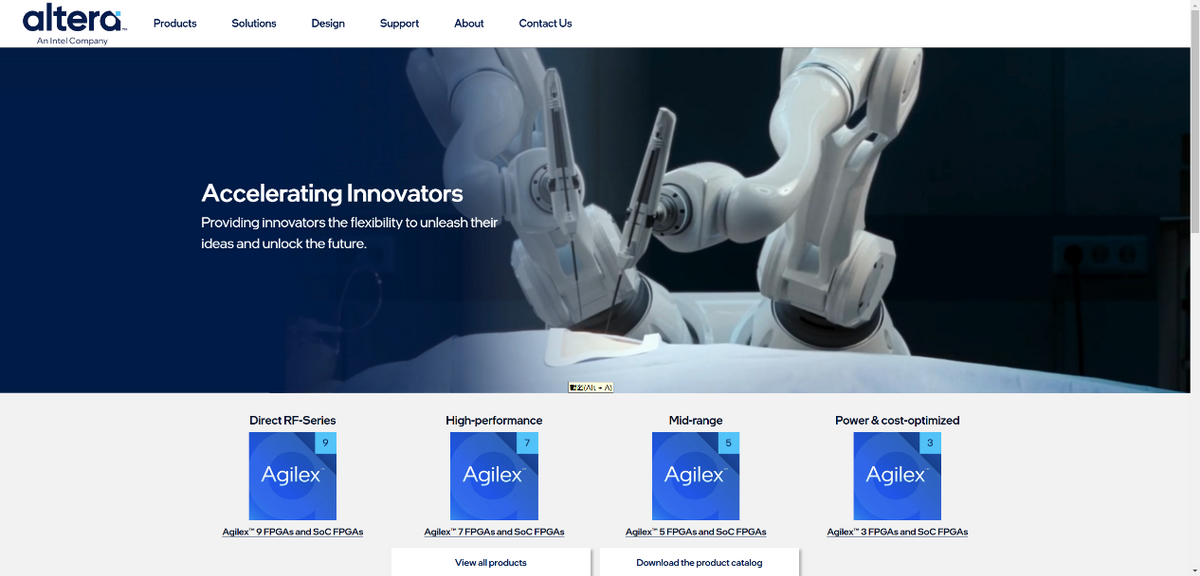Open the Agilex 5 product icon
Viewport: 1200px width, 576px height.
click(695, 475)
